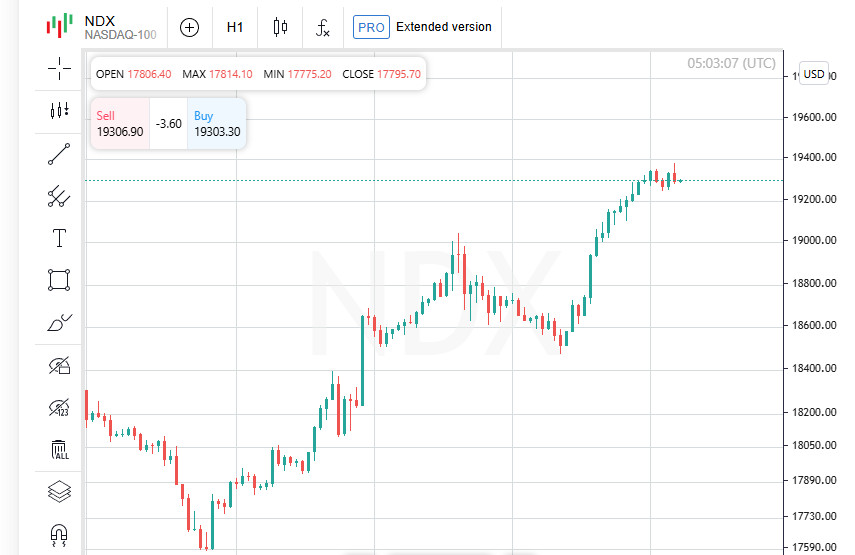Add a symbol with plus button

[x=189, y=27]
